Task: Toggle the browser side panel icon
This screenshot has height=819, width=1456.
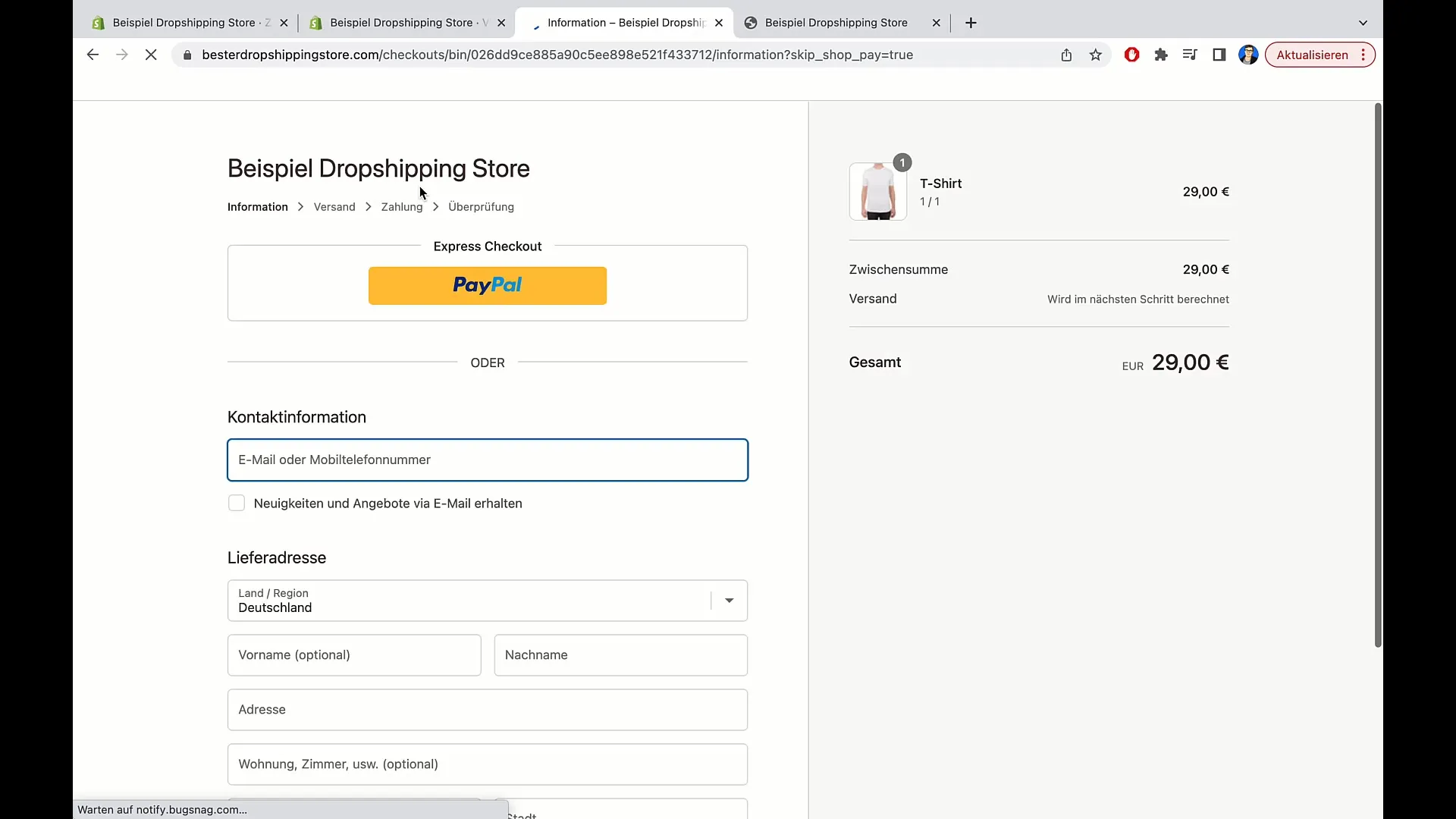Action: (x=1219, y=55)
